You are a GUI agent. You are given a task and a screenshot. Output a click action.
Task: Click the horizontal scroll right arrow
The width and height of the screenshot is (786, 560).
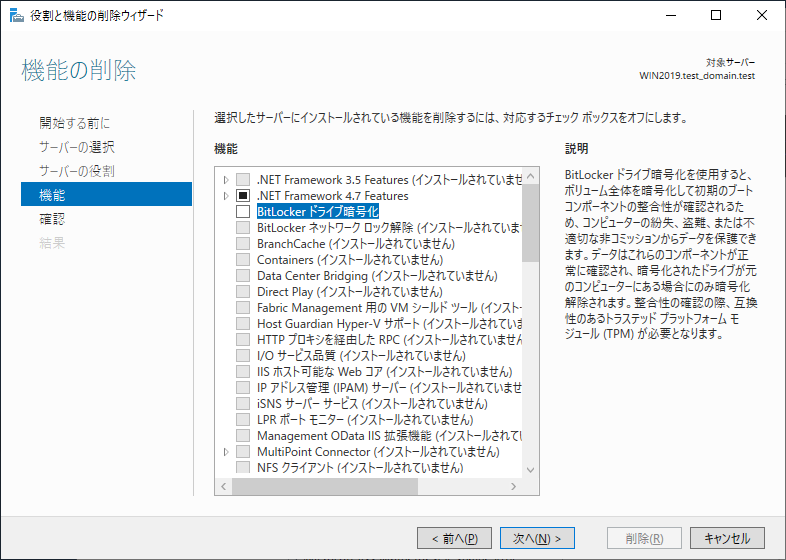tap(513, 486)
